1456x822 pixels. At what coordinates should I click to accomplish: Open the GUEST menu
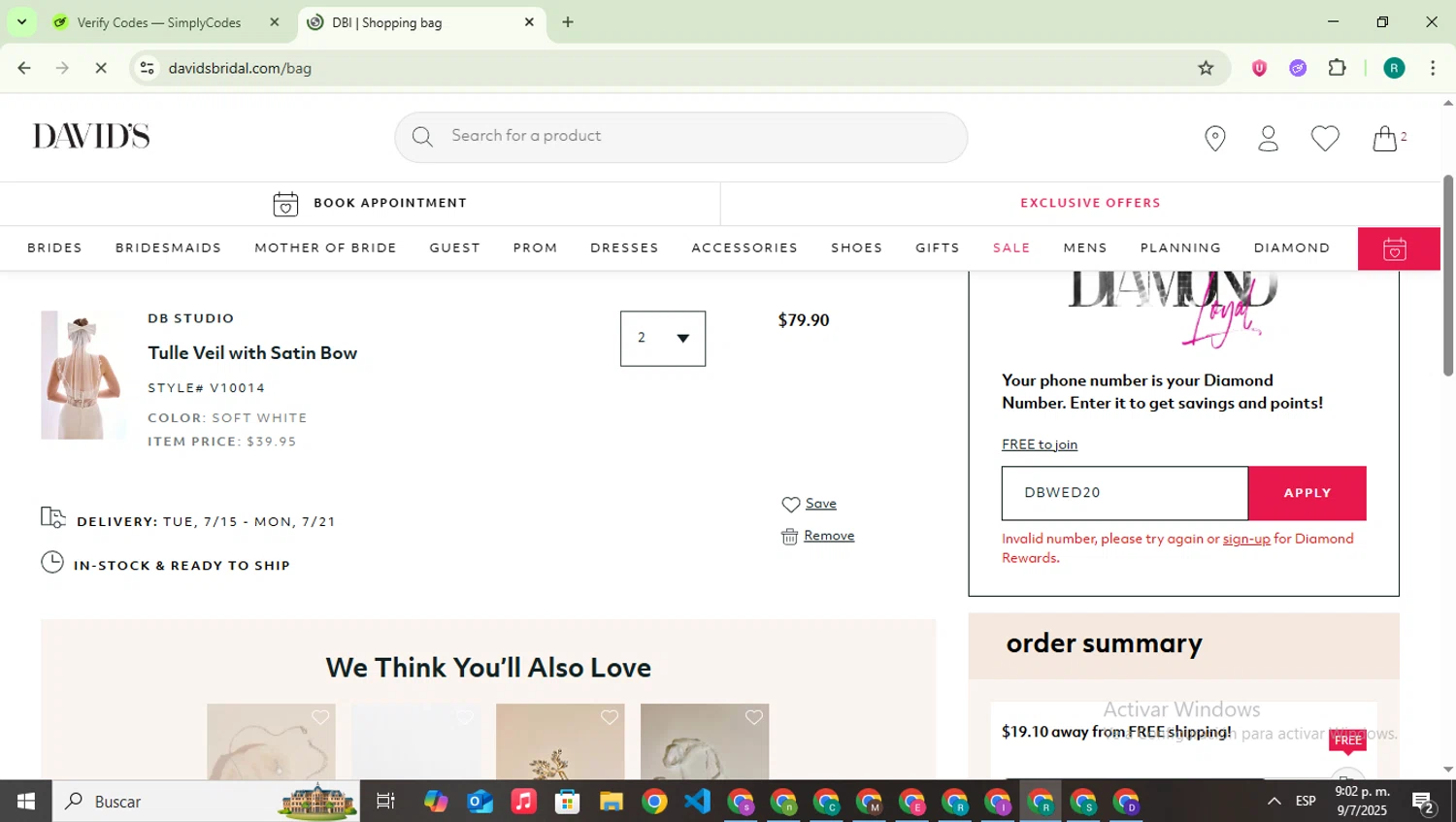click(x=454, y=248)
